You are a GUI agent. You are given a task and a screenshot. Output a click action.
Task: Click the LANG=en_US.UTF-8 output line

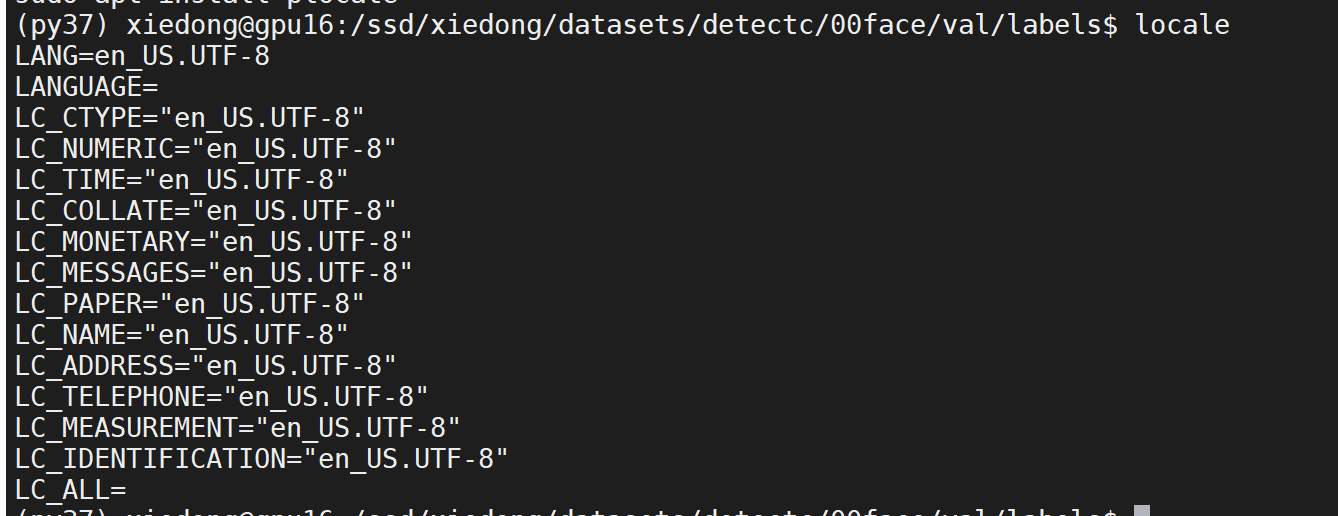pyautogui.click(x=142, y=56)
